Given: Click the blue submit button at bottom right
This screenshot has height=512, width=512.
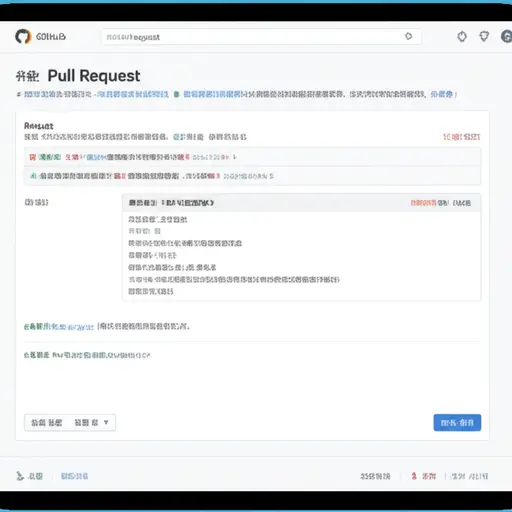Looking at the screenshot, I should [457, 422].
